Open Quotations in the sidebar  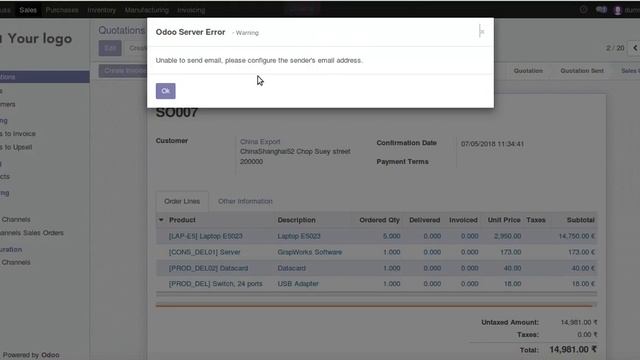(x=44, y=77)
